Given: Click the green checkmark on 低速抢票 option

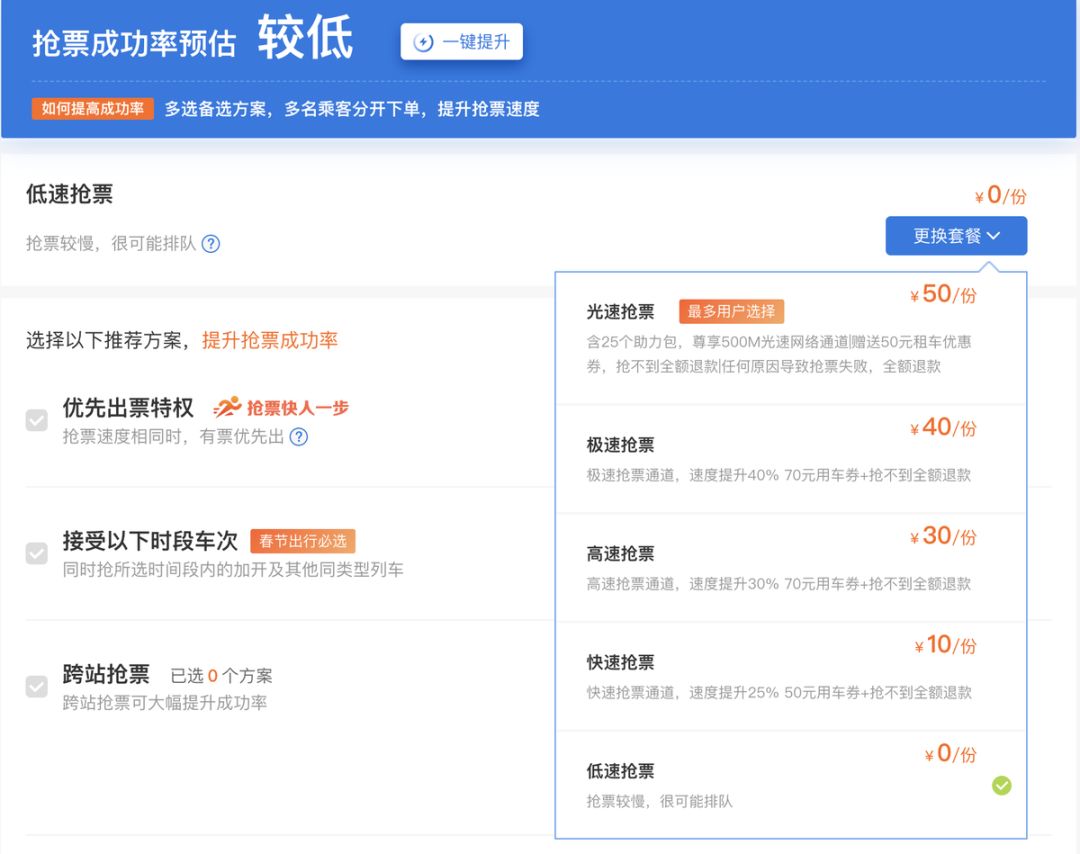Looking at the screenshot, I should 1001,786.
